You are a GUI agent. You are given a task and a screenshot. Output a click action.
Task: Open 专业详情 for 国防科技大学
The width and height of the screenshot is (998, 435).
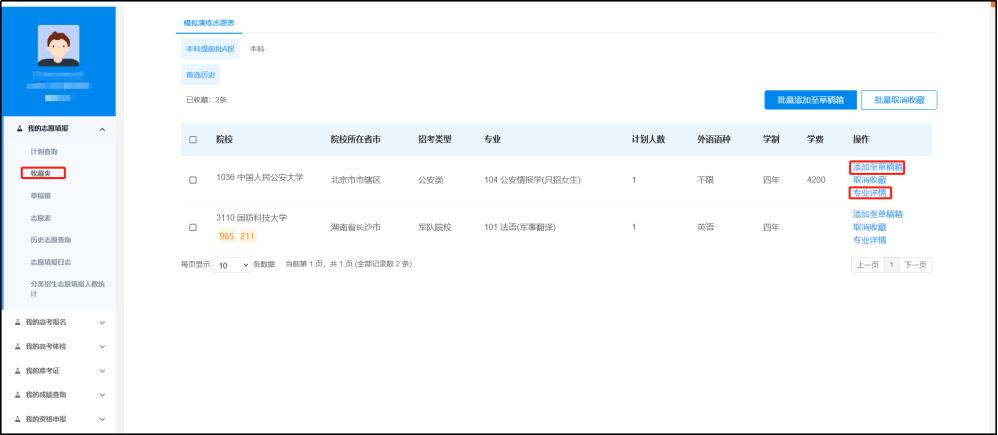click(x=869, y=240)
